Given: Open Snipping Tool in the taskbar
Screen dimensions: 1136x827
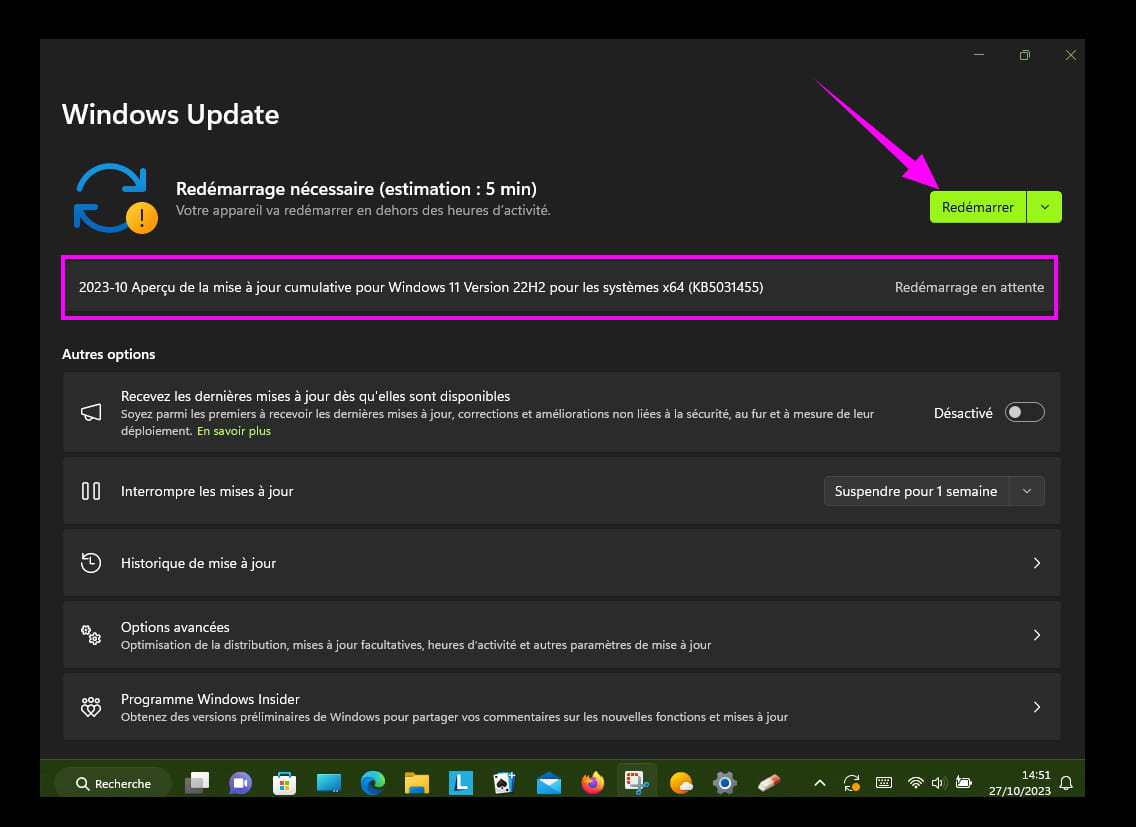Looking at the screenshot, I should (x=637, y=783).
